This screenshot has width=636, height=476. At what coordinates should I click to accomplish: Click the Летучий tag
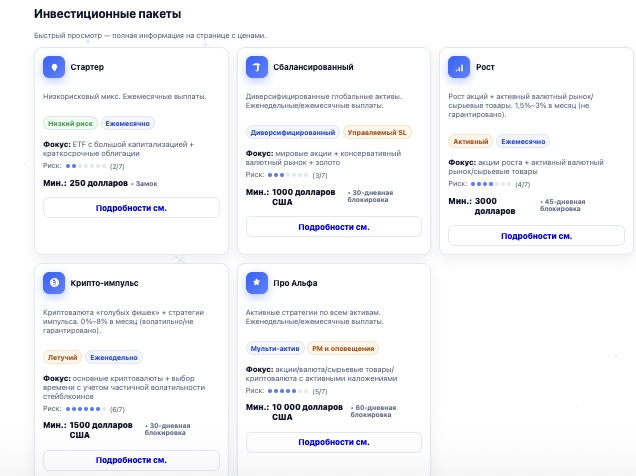tap(62, 357)
